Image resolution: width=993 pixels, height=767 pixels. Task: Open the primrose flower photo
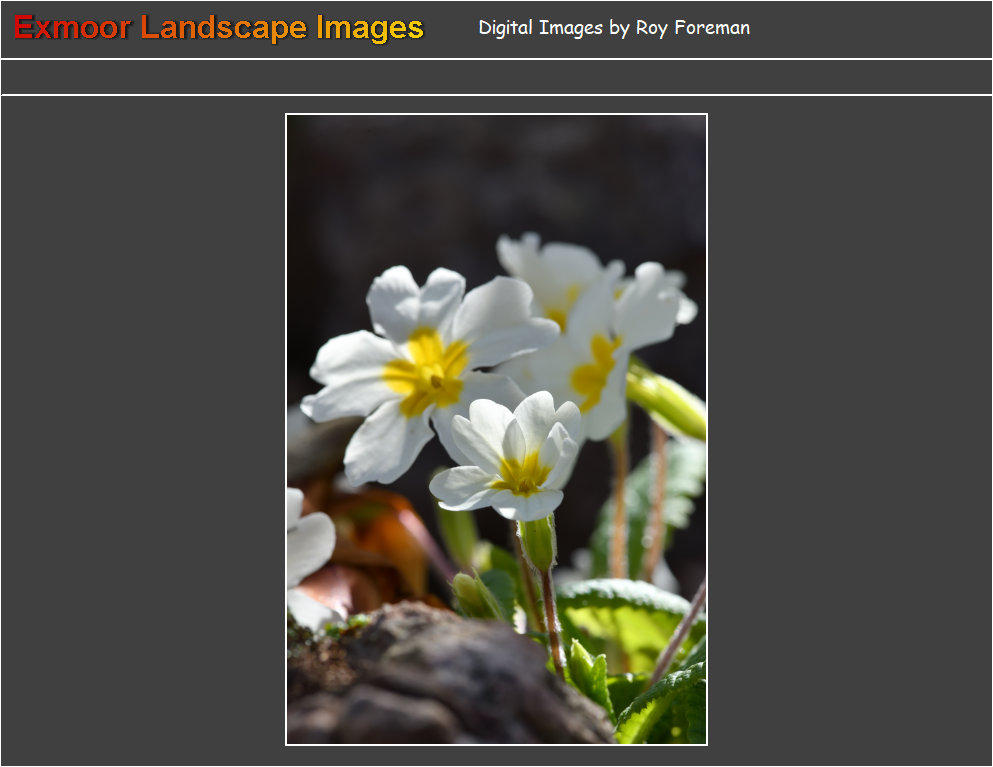pyautogui.click(x=496, y=429)
